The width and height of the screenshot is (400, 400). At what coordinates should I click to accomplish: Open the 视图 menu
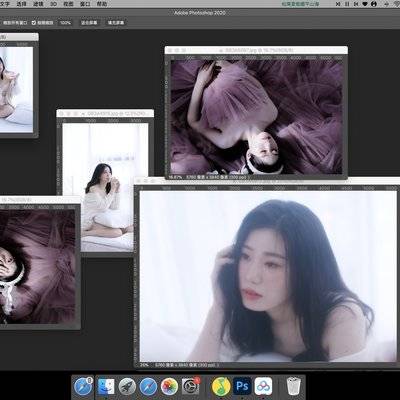click(x=68, y=4)
